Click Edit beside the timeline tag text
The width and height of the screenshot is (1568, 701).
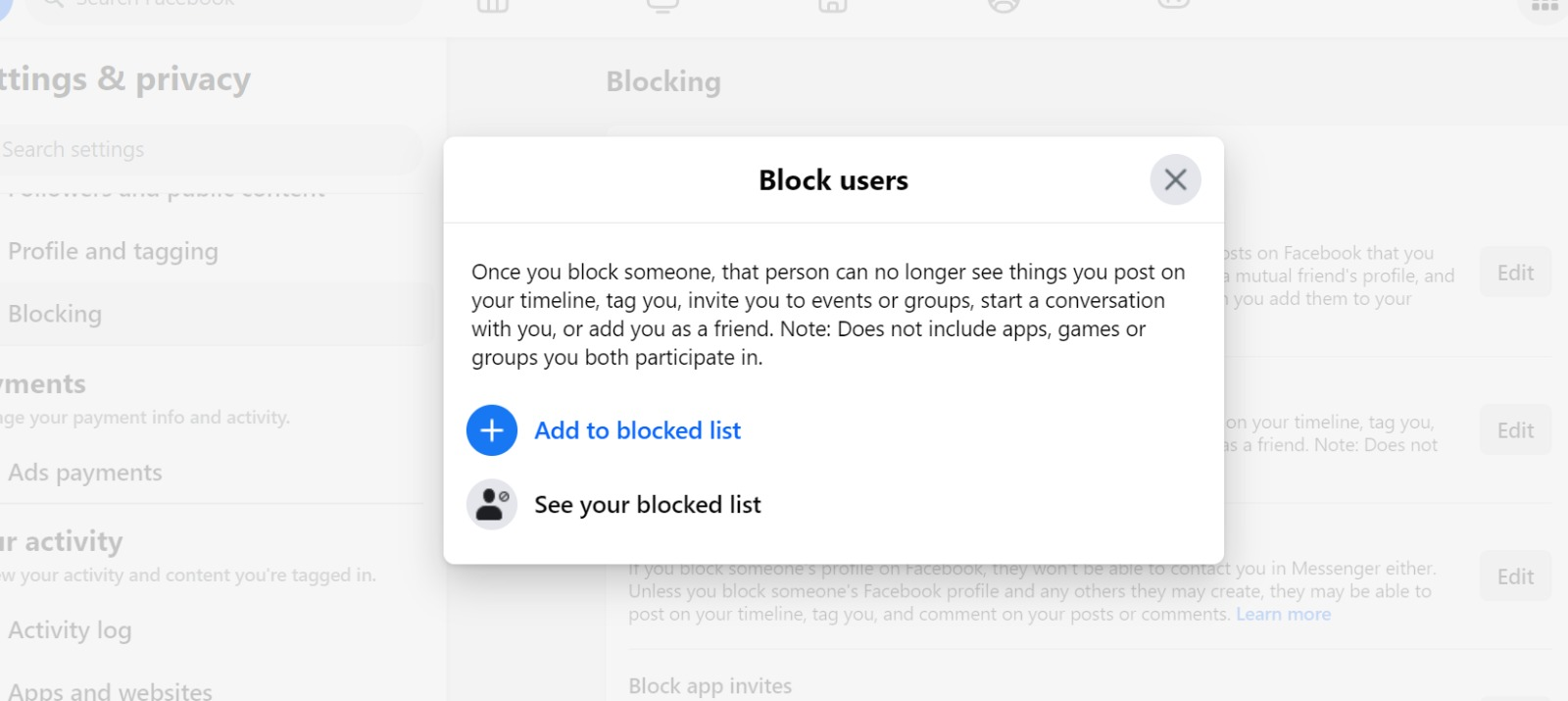coord(1515,430)
